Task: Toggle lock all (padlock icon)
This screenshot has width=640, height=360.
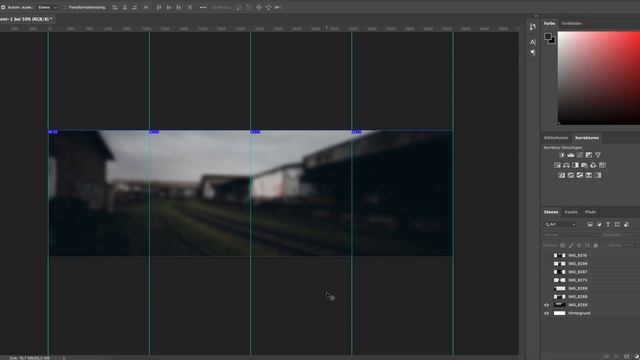Action: click(596, 245)
